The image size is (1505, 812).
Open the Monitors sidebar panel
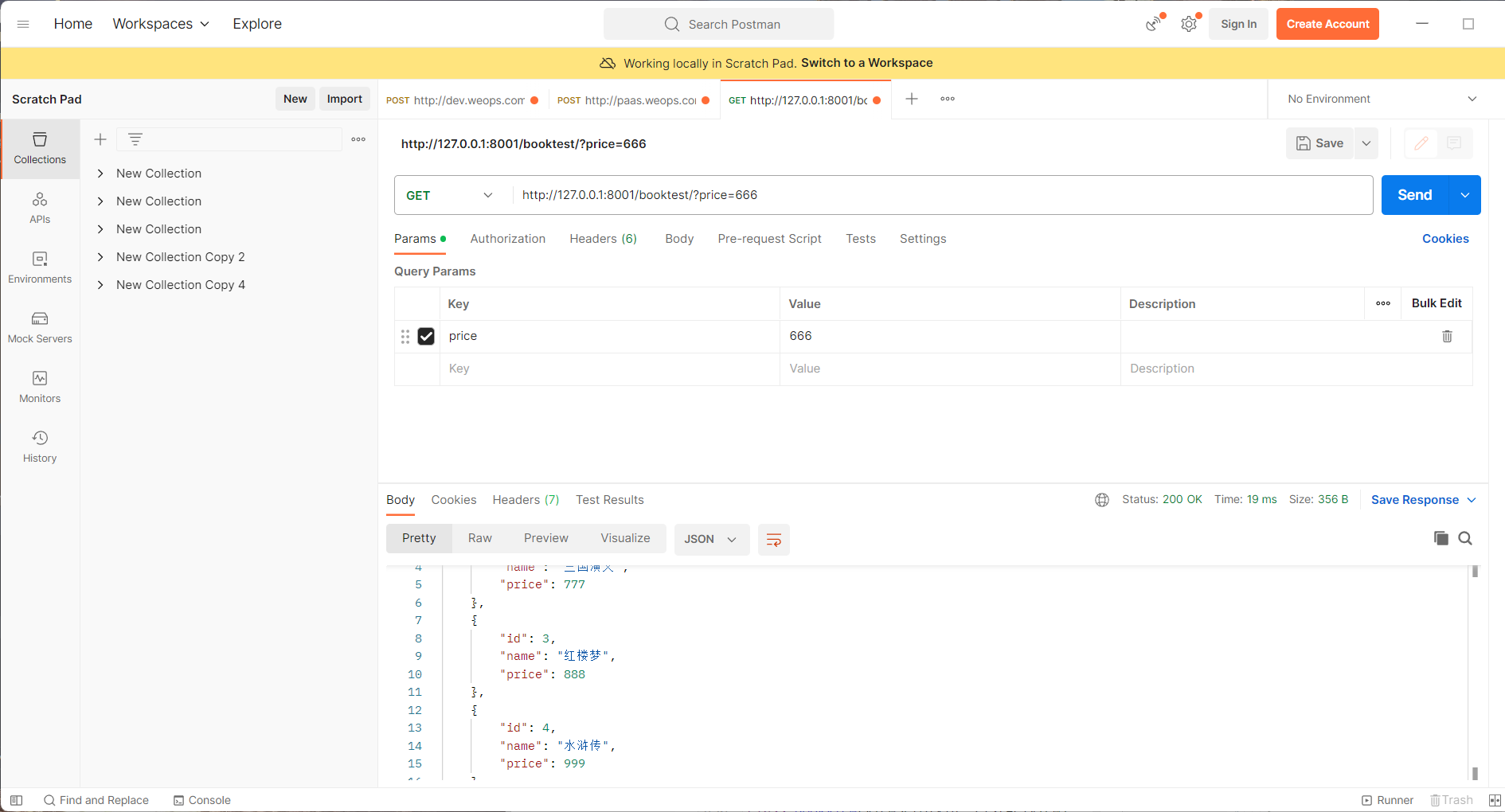coord(40,387)
